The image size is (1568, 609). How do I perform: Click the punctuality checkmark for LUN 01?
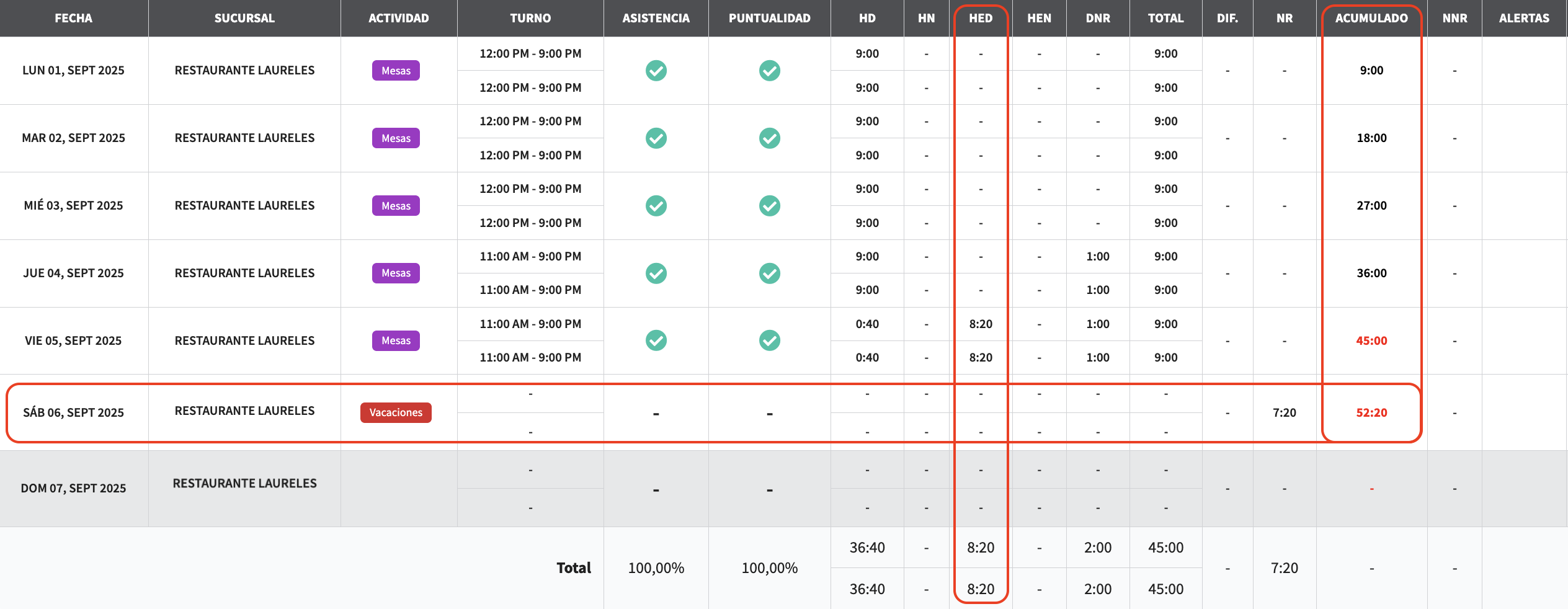click(769, 71)
